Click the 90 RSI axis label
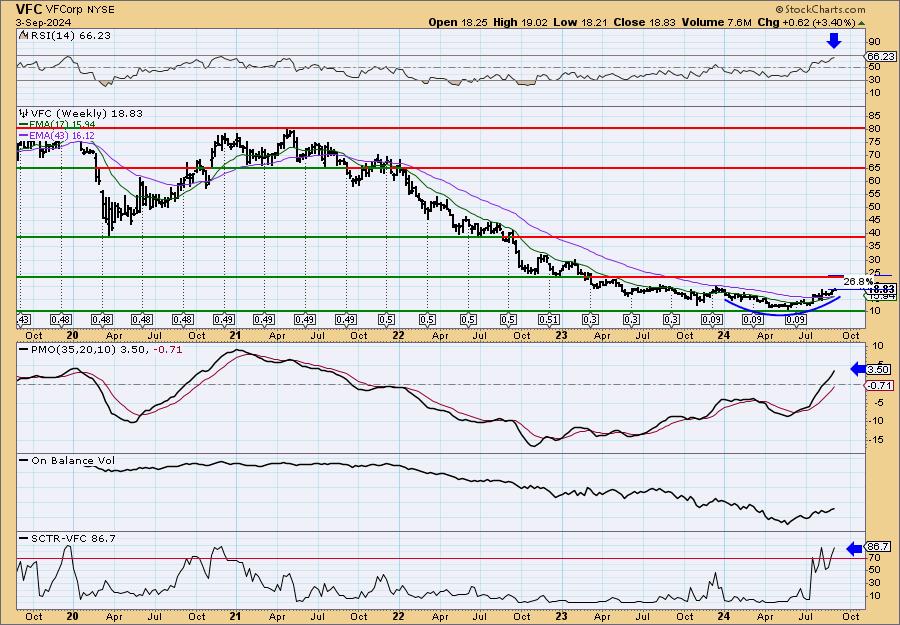This screenshot has width=900, height=625. coord(874,42)
